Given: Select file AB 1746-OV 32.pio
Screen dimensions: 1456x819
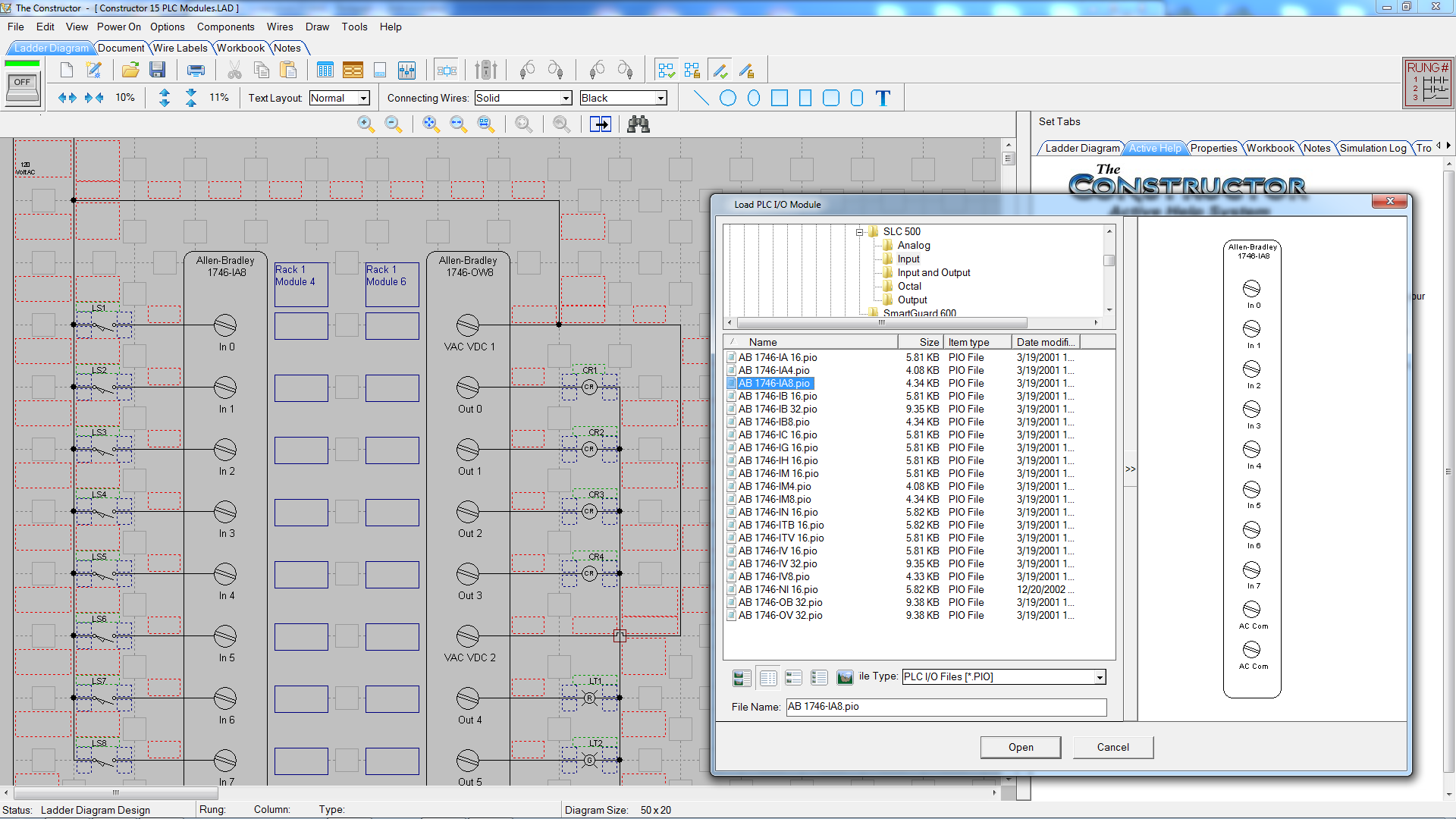Looking at the screenshot, I should pos(780,616).
